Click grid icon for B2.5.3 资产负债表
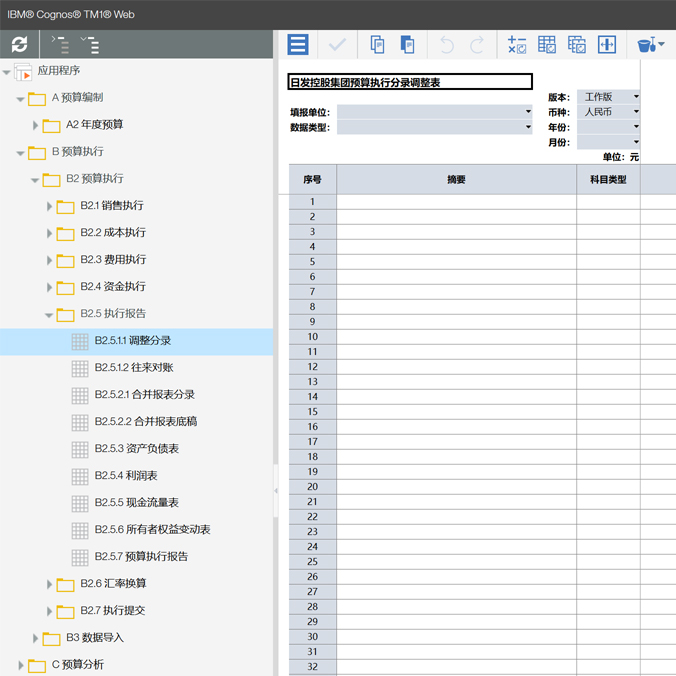Viewport: 676px width, 676px height. tap(80, 450)
